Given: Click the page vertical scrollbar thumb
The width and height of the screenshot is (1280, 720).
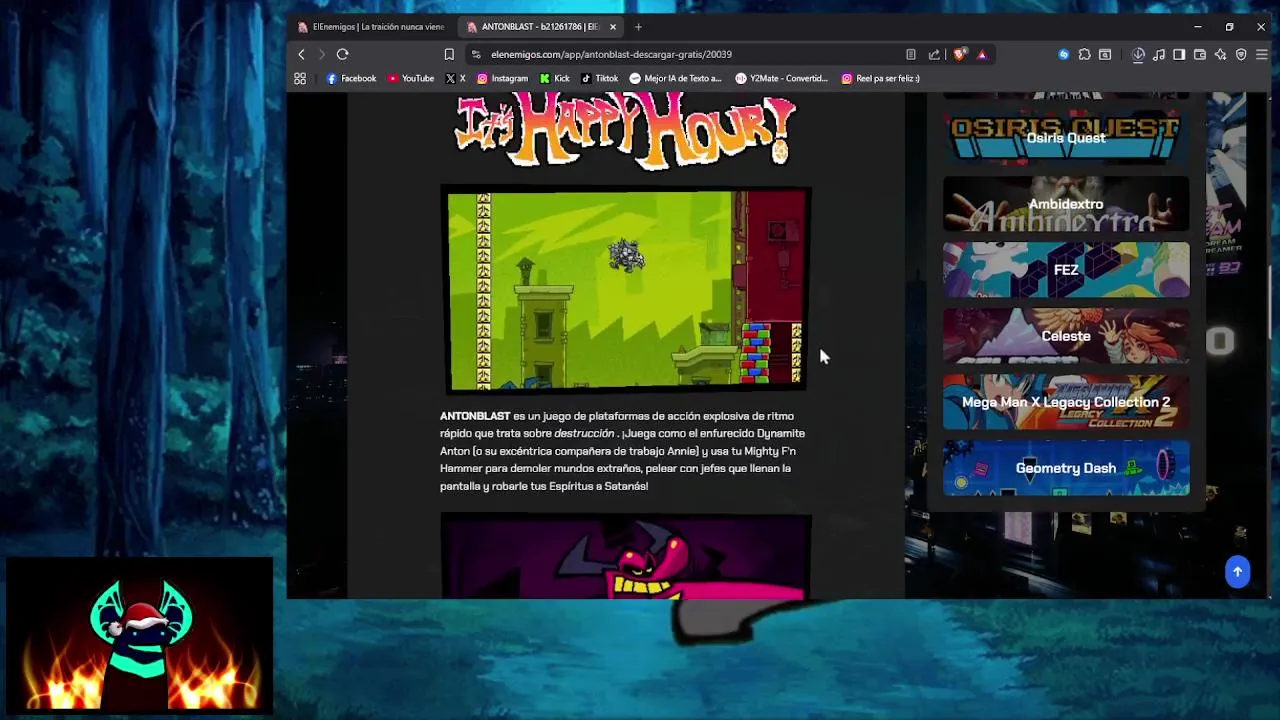Looking at the screenshot, I should tap(1269, 305).
